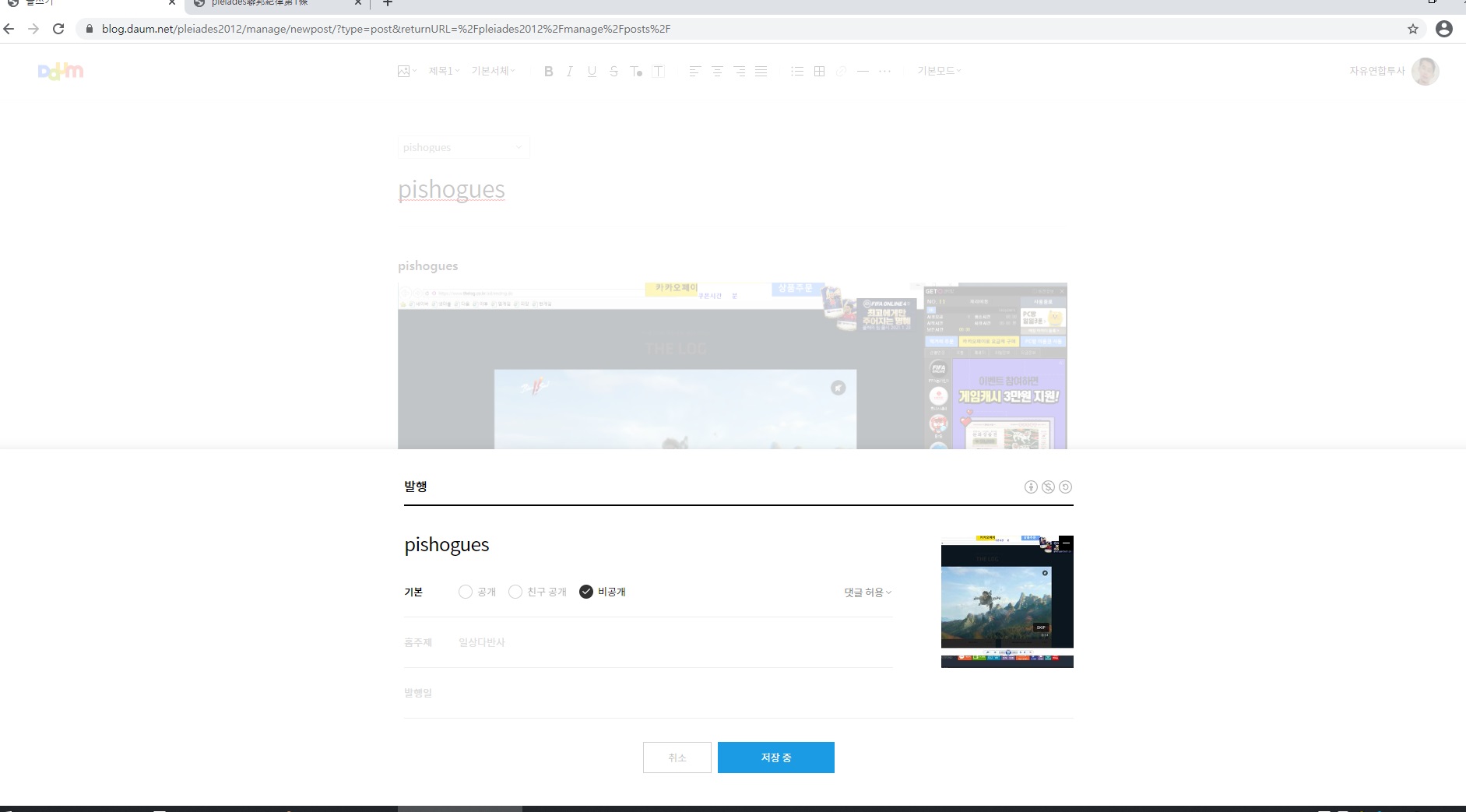Click the user profile avatar
This screenshot has height=812, width=1466.
click(1426, 71)
